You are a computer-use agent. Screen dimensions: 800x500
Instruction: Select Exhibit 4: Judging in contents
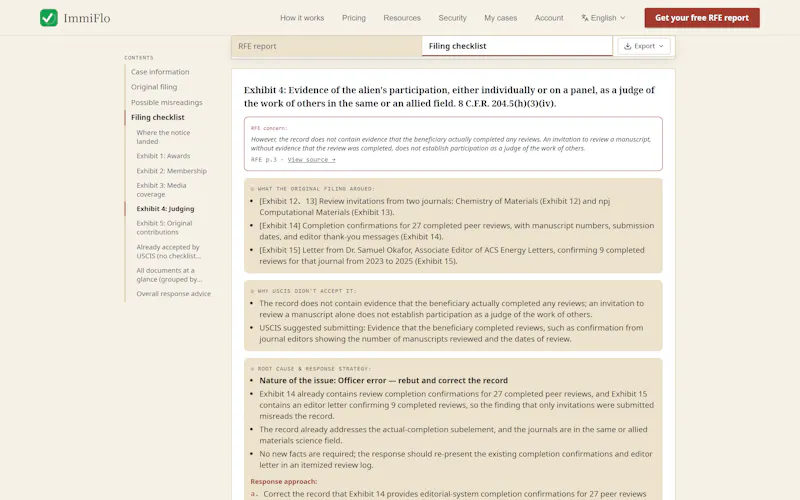point(165,209)
